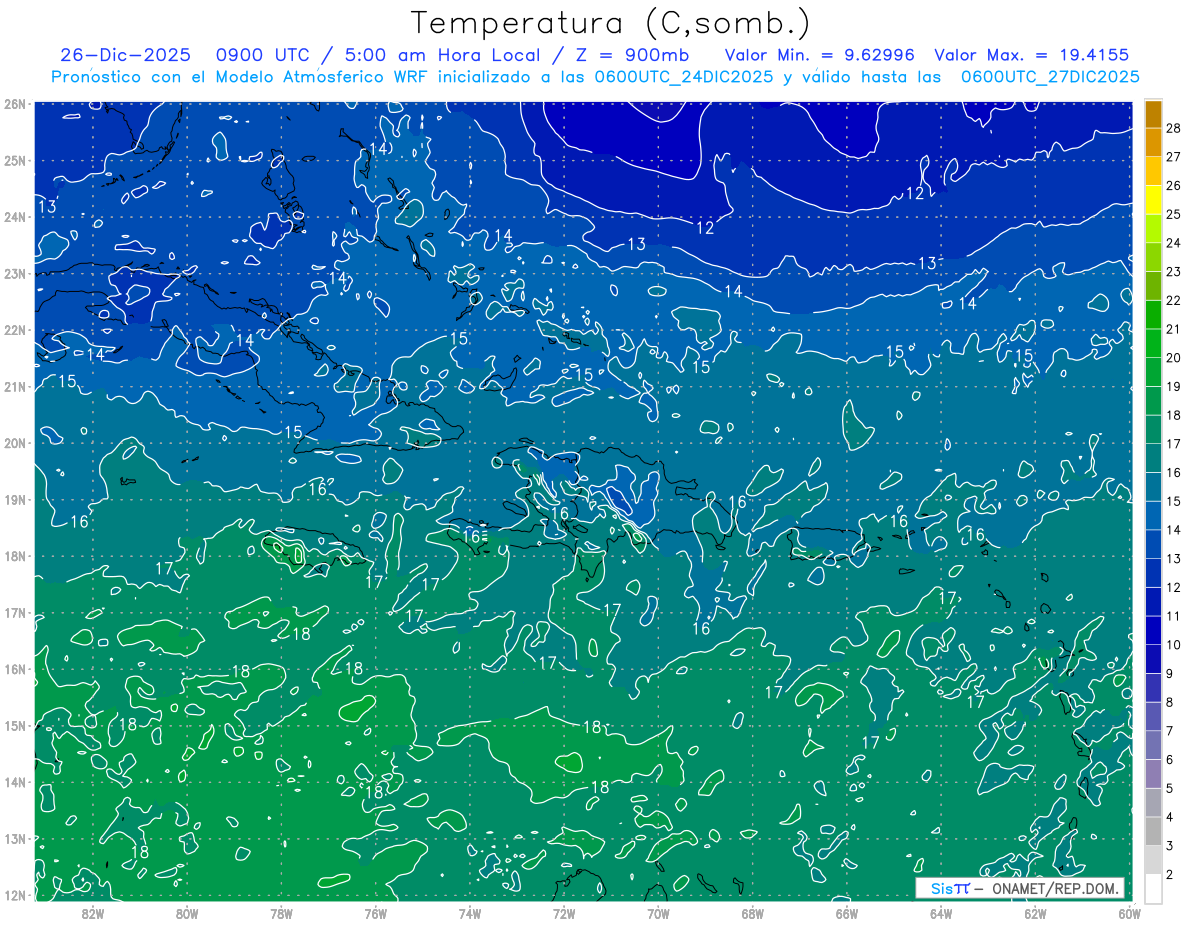The width and height of the screenshot is (1200, 927).
Task: Click the 'SisPI - ONAMET/REP.DOM.' credit box
Action: pos(1020,888)
